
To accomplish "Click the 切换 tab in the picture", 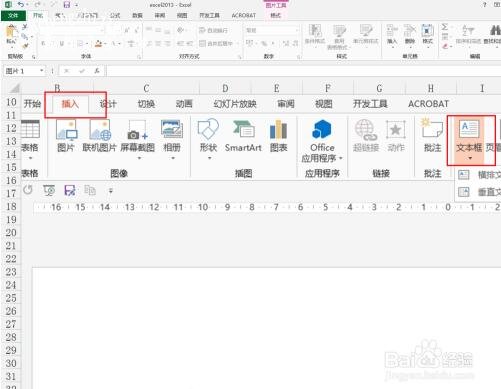I will pyautogui.click(x=146, y=104).
